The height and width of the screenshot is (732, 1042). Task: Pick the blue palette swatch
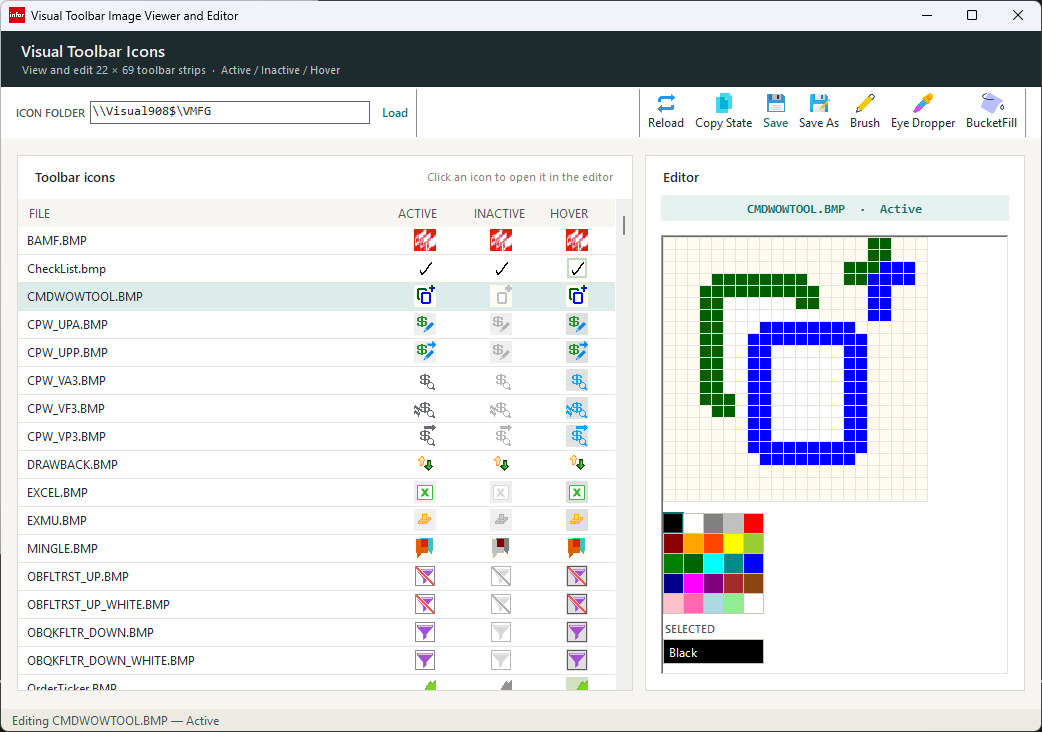click(x=754, y=563)
